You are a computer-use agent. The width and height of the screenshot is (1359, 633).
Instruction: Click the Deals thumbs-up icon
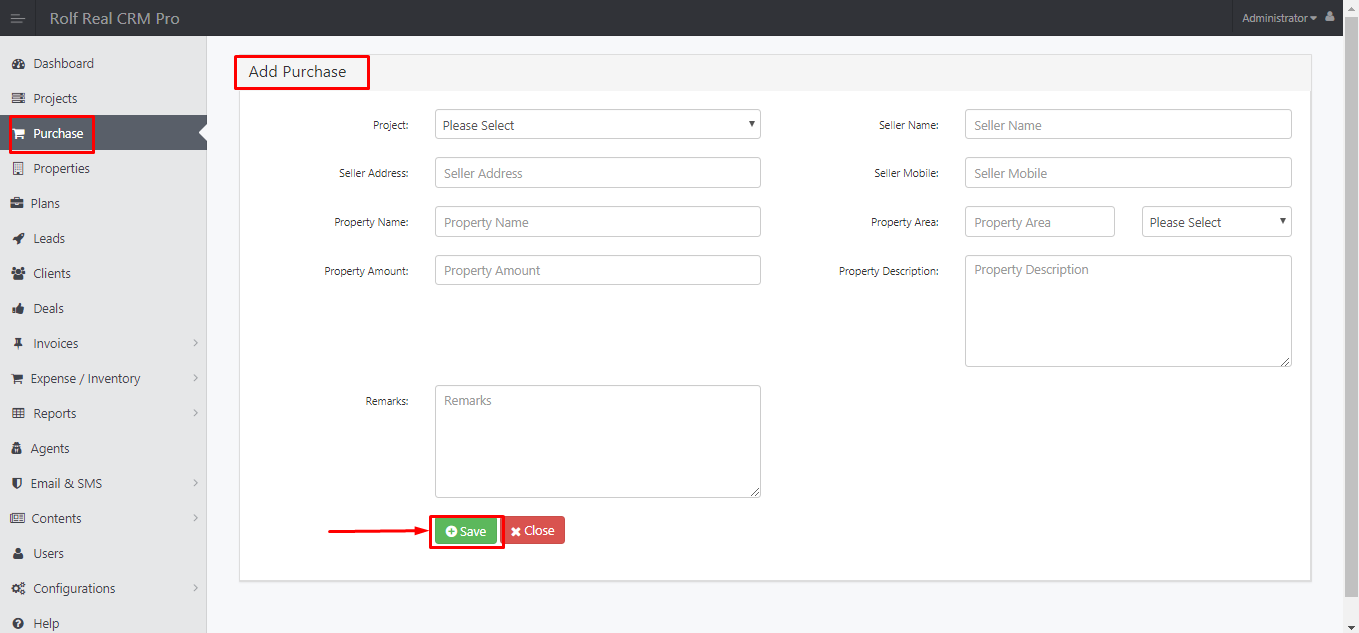(x=18, y=309)
